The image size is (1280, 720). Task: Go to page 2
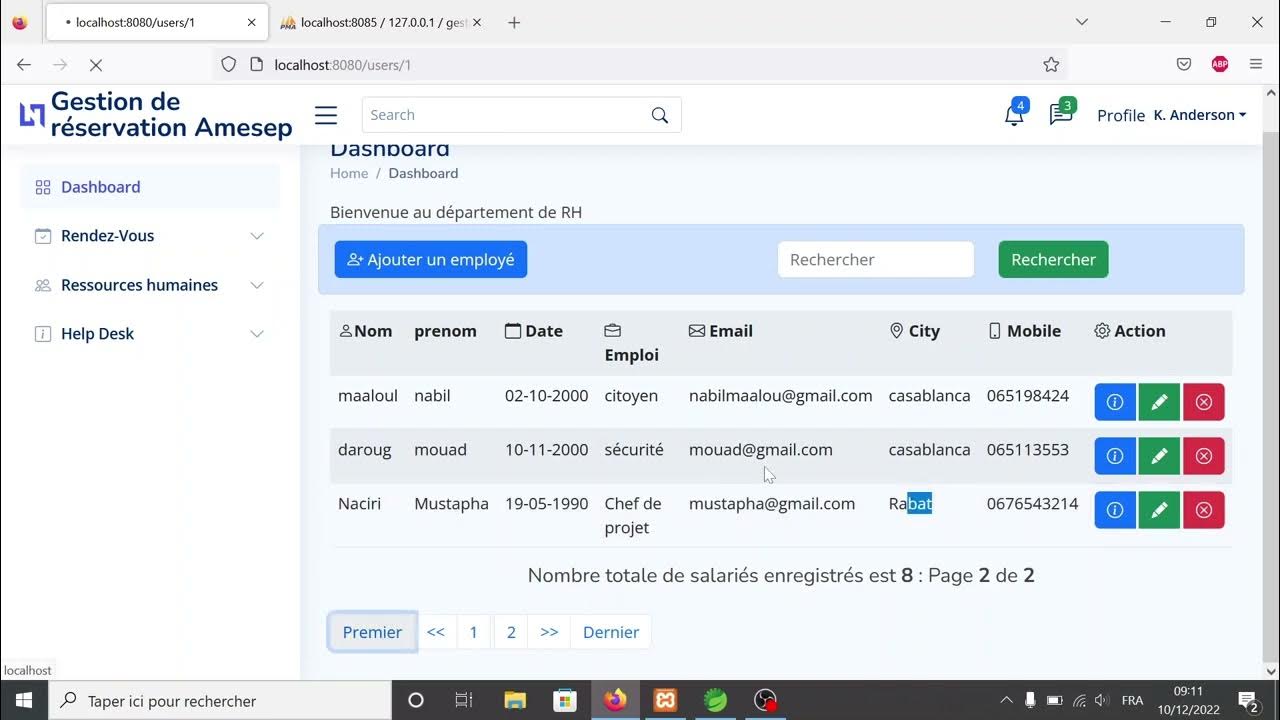pos(511,632)
